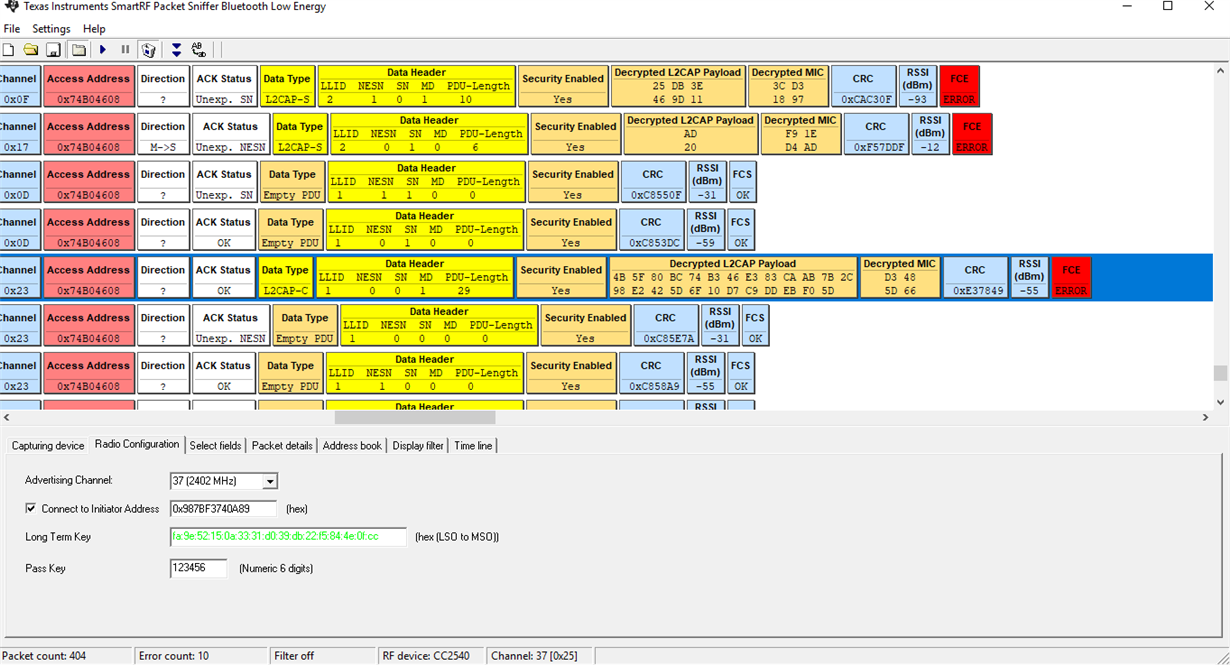Click the Texas Instruments title bar icon

tap(11, 7)
